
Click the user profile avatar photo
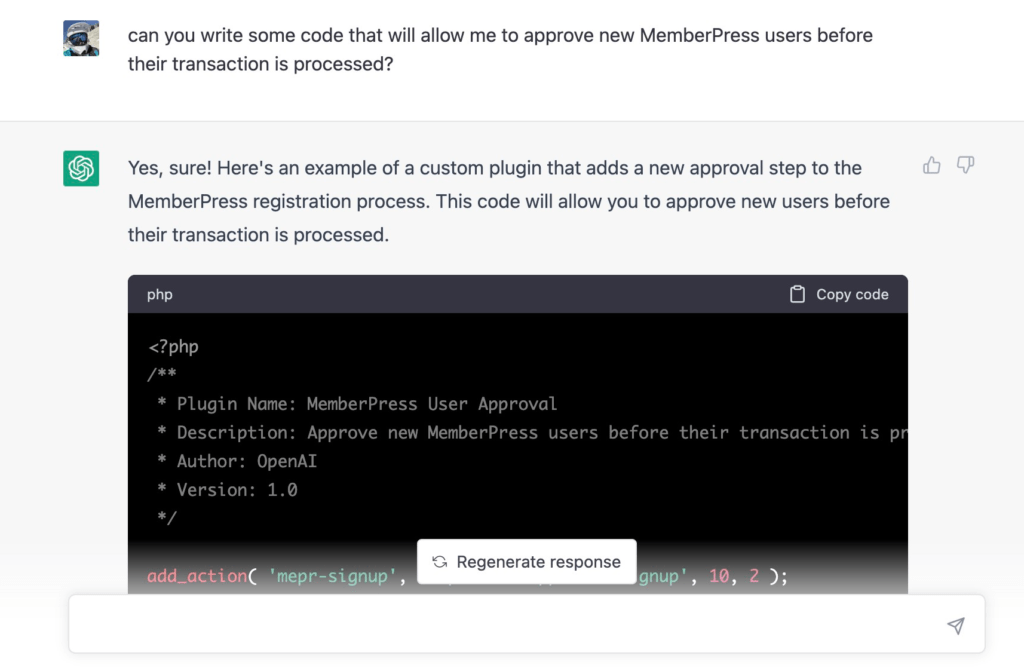point(81,38)
